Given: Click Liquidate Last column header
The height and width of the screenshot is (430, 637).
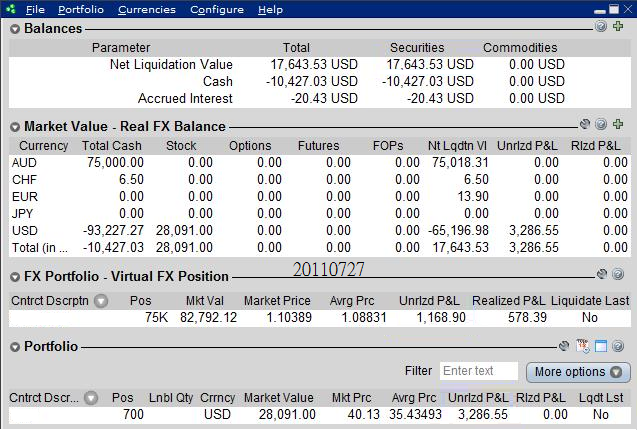Looking at the screenshot, I should tap(590, 301).
